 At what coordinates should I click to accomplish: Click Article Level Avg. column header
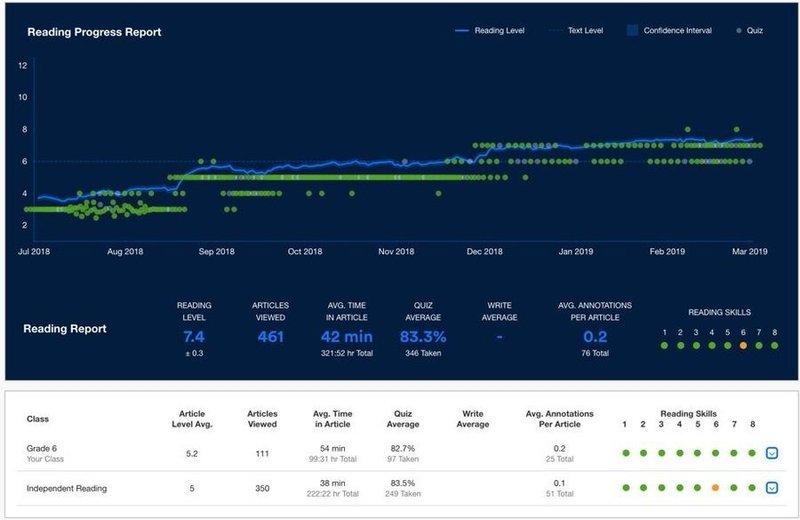click(192, 419)
